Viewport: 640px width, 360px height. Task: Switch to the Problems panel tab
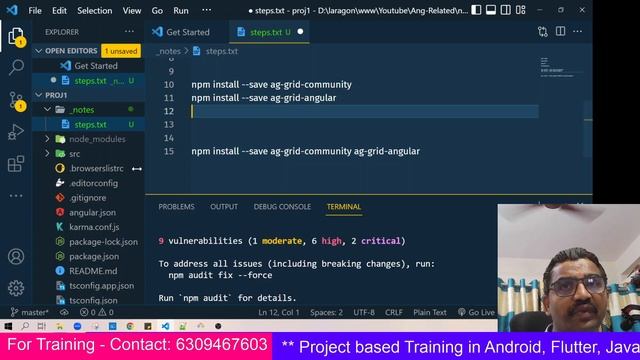pos(176,207)
